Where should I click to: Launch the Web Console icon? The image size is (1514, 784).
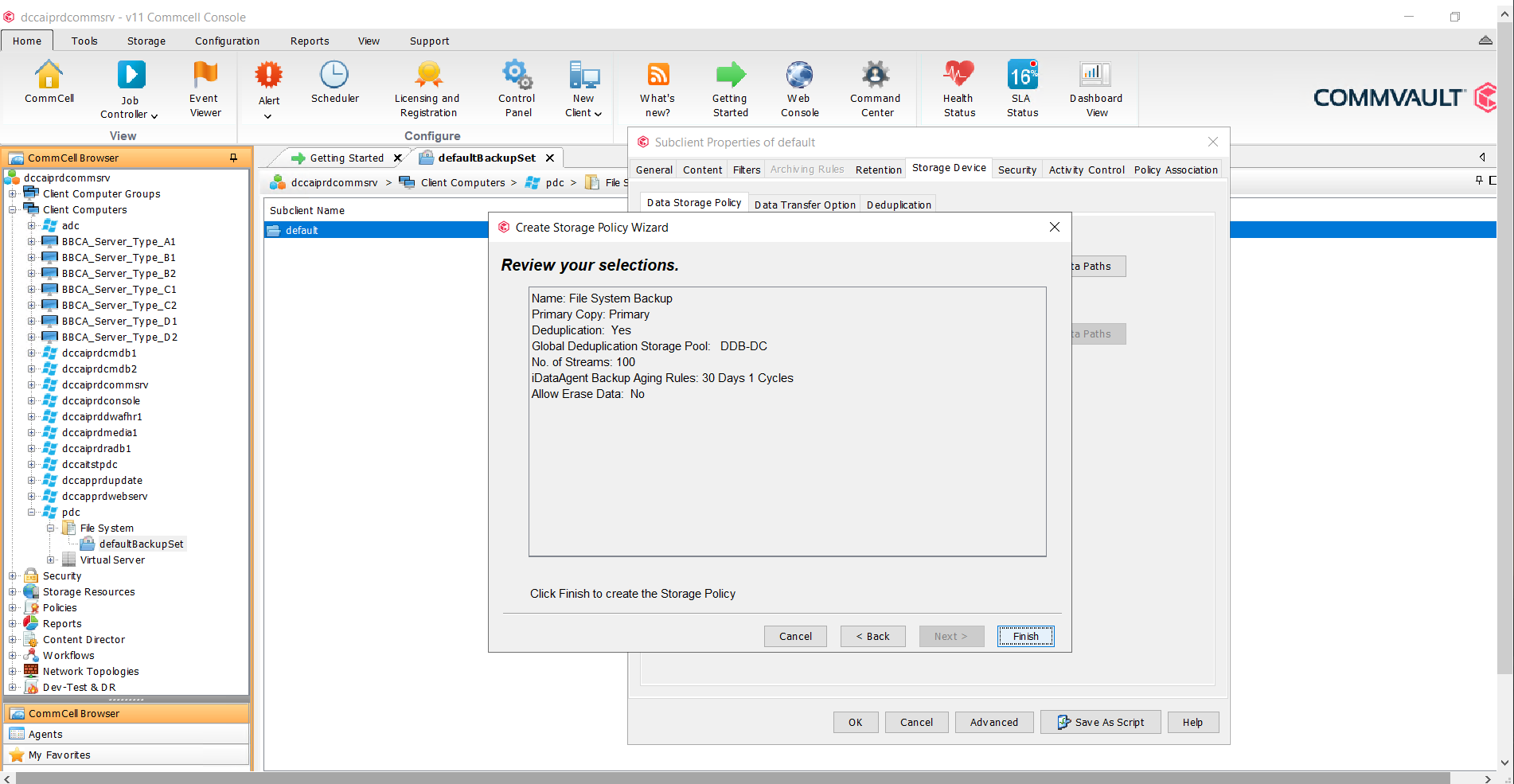[799, 75]
